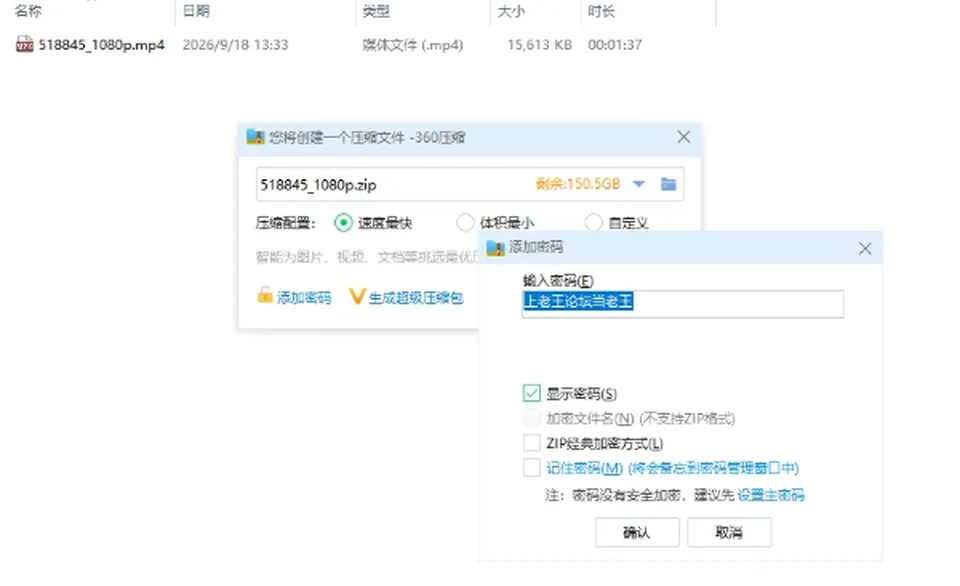960x586 pixels.
Task: Click the 15,613 KB size value
Action: point(539,45)
